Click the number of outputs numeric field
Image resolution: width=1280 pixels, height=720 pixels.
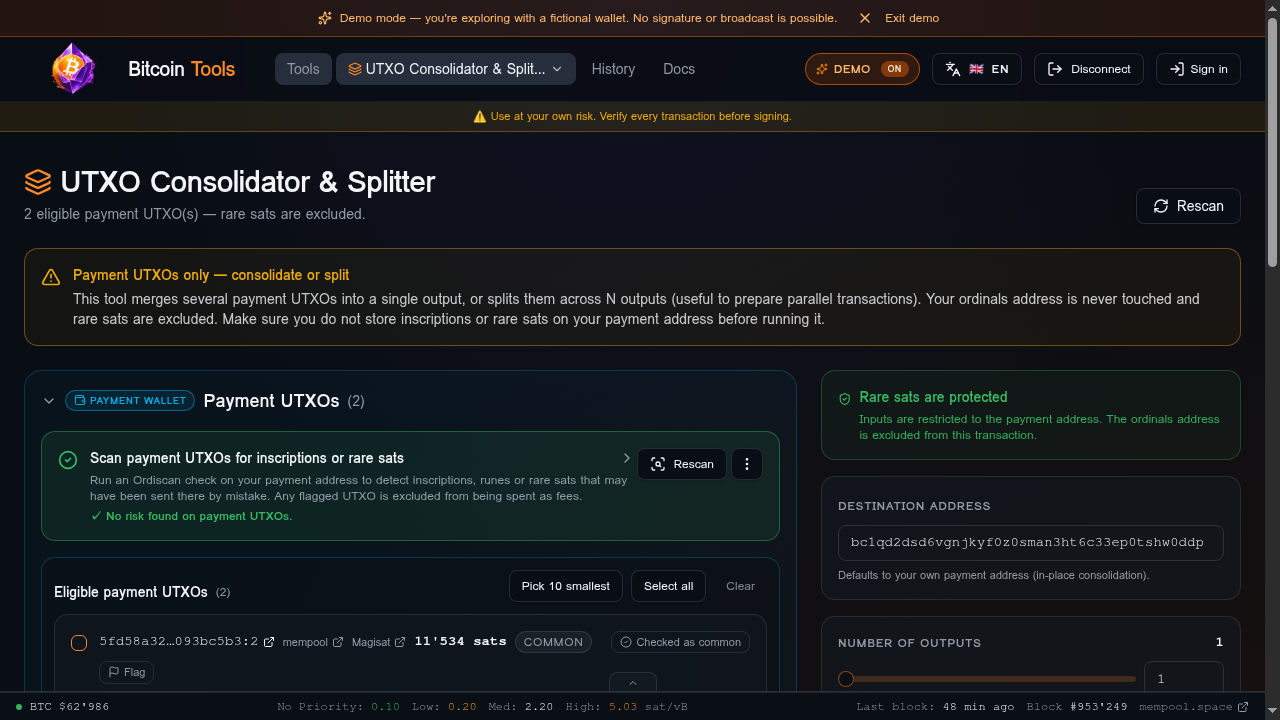tap(1184, 678)
